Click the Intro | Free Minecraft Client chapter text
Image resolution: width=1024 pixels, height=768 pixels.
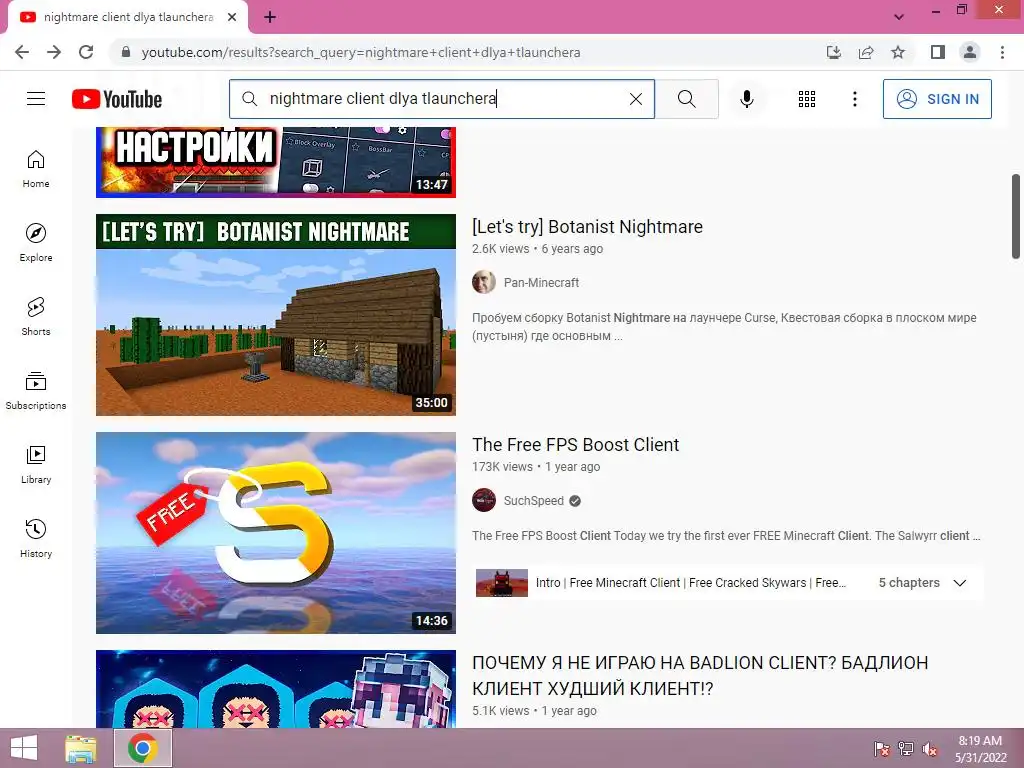tap(691, 583)
